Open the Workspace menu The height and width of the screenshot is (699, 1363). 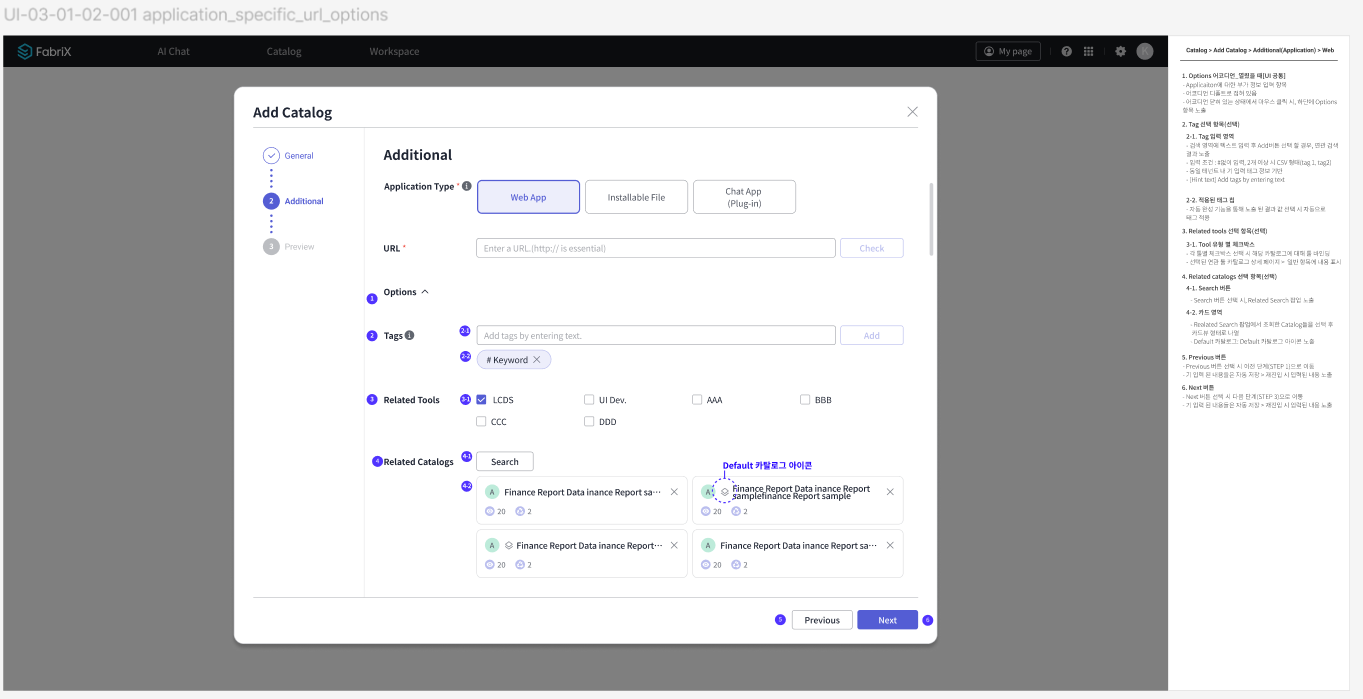tap(394, 51)
